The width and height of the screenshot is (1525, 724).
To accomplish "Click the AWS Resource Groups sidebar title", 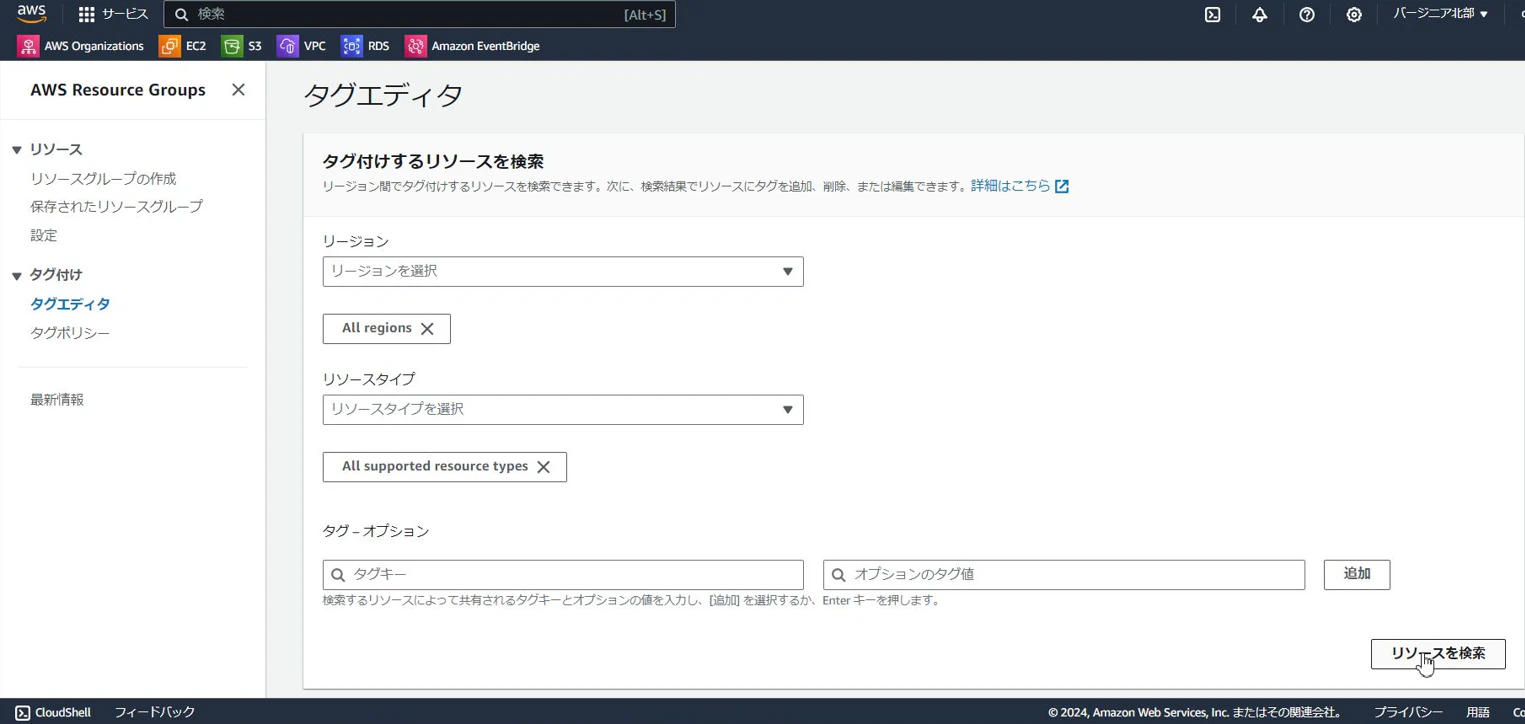I will pos(118,90).
